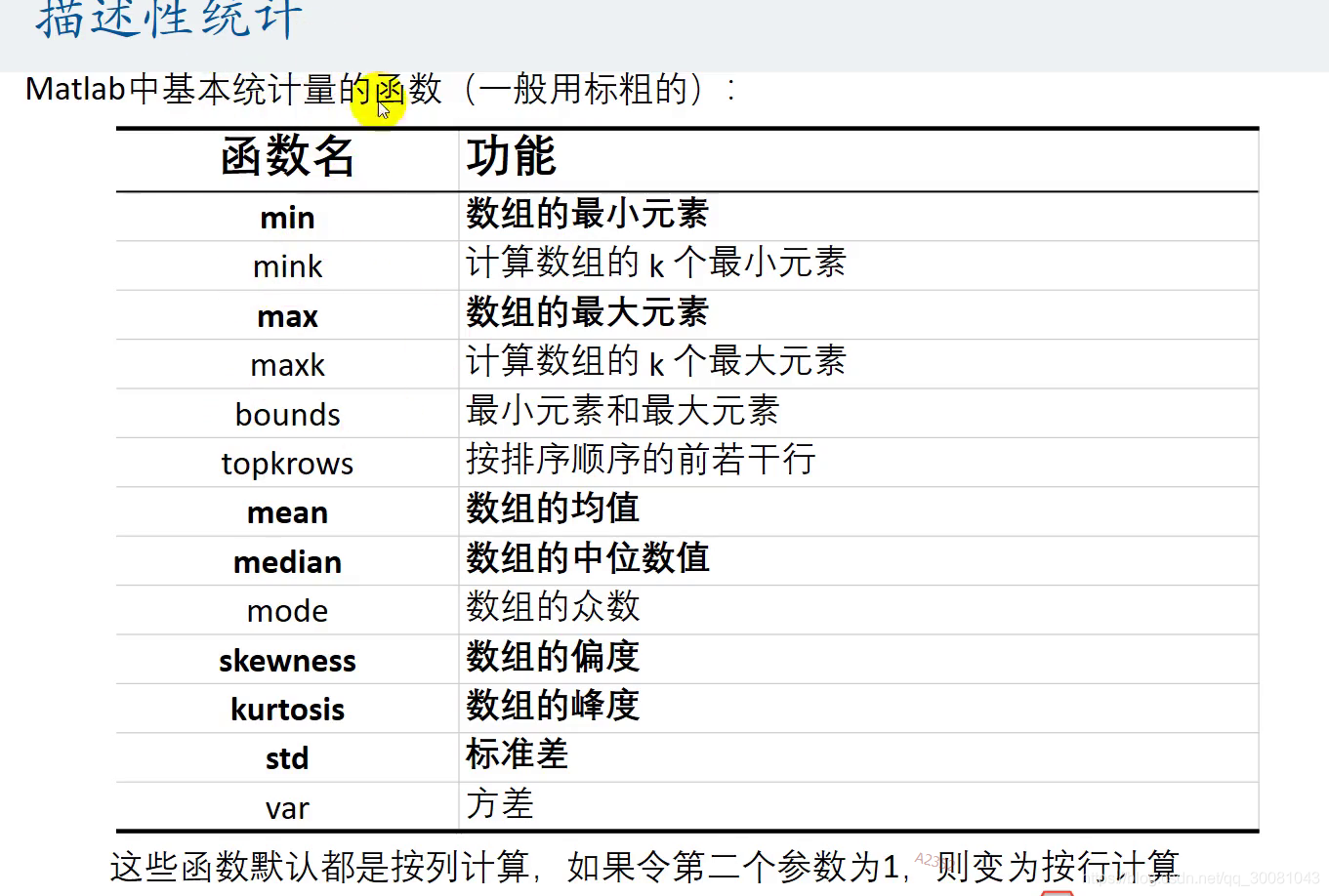Select the 'mink' function name cell
Viewport: 1329px width, 896px height.
pos(288,266)
